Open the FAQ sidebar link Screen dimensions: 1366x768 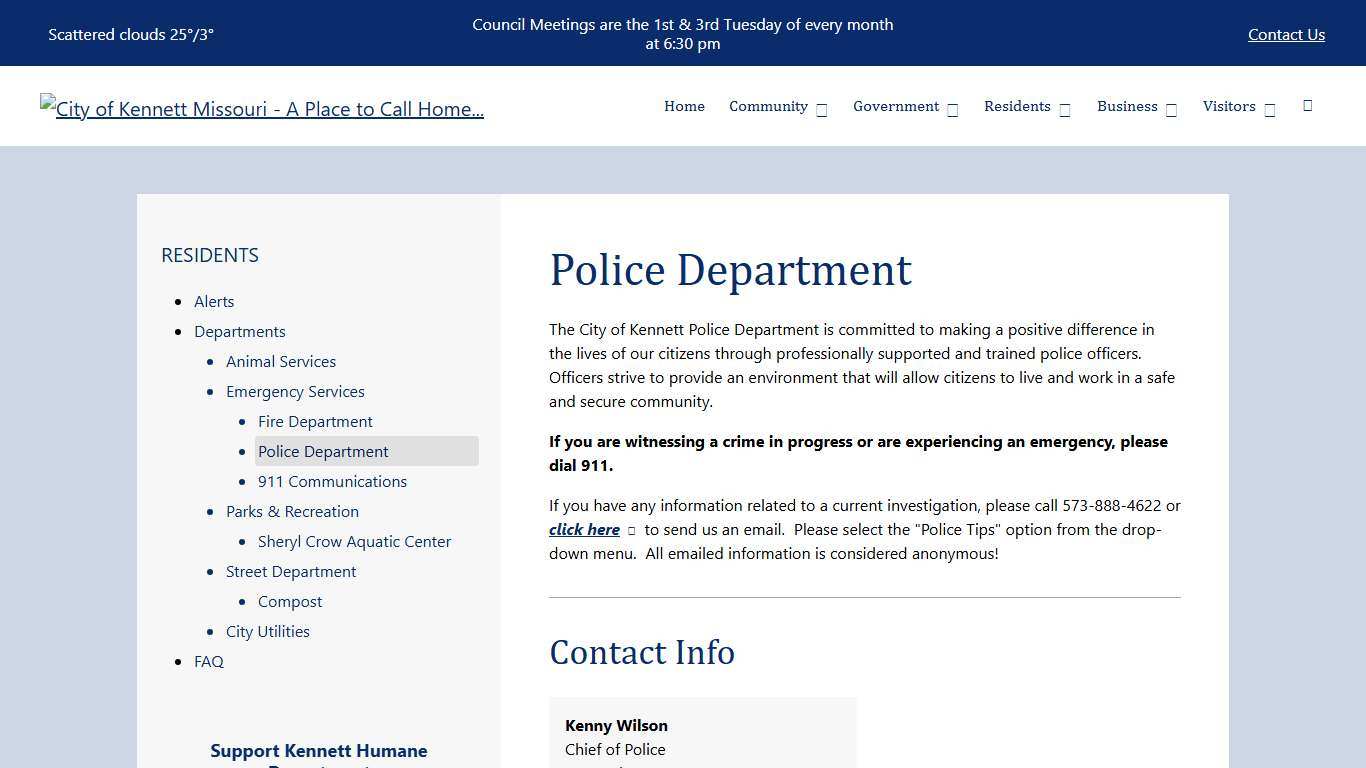tap(209, 661)
